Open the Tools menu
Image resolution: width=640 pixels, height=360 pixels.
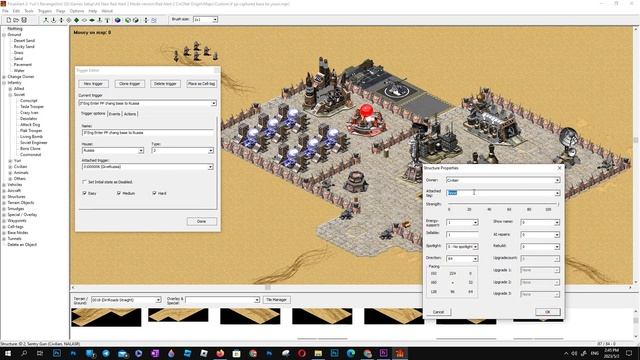point(29,11)
